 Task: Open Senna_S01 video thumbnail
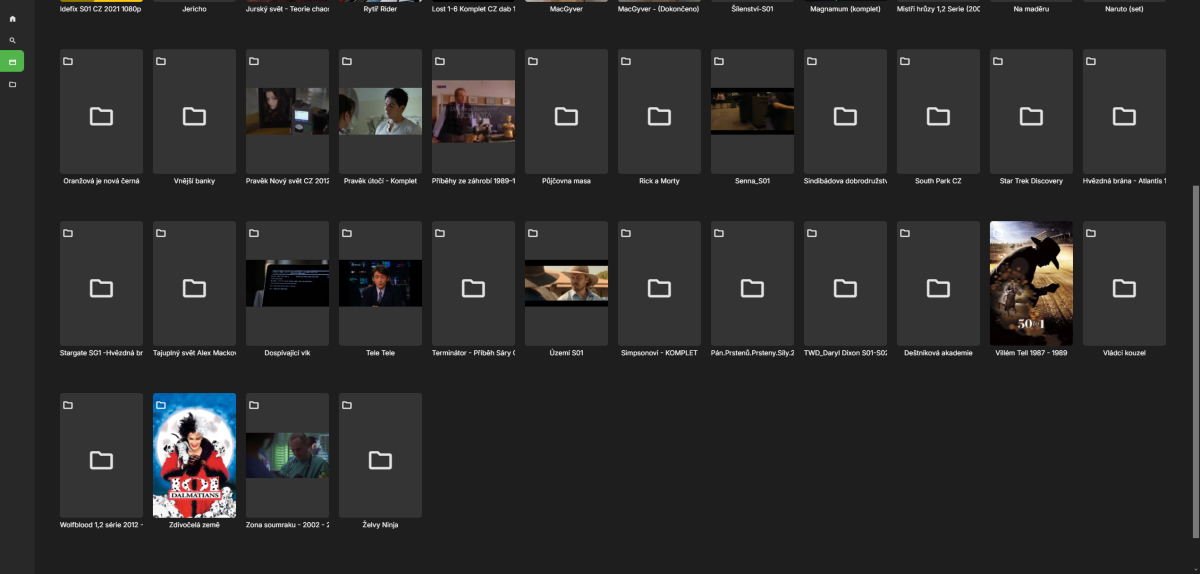pos(752,111)
